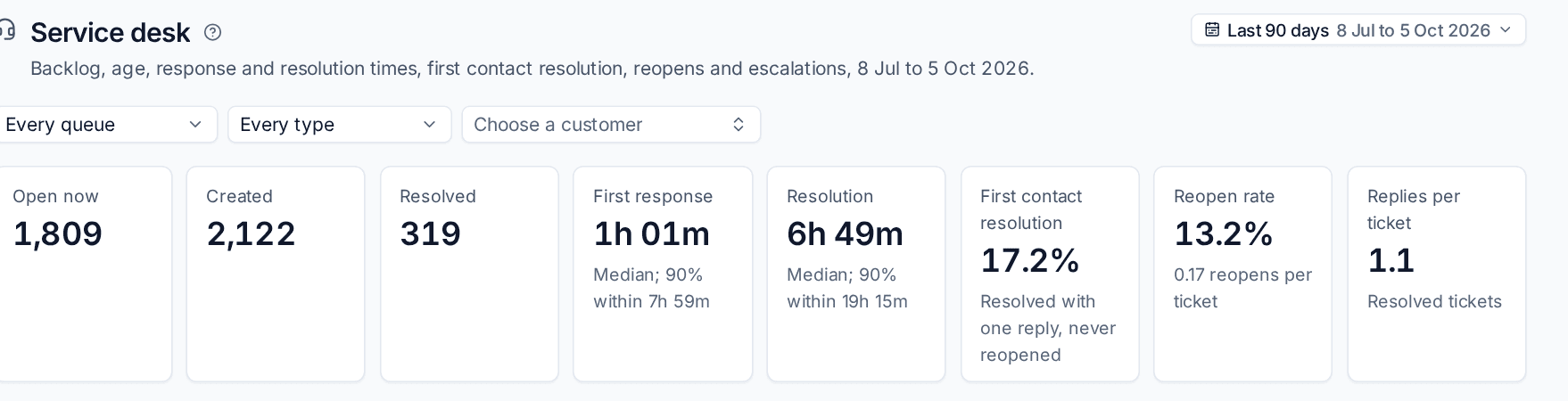Viewport: 1568px width, 401px height.
Task: Click the Resolved value 319
Action: point(430,233)
